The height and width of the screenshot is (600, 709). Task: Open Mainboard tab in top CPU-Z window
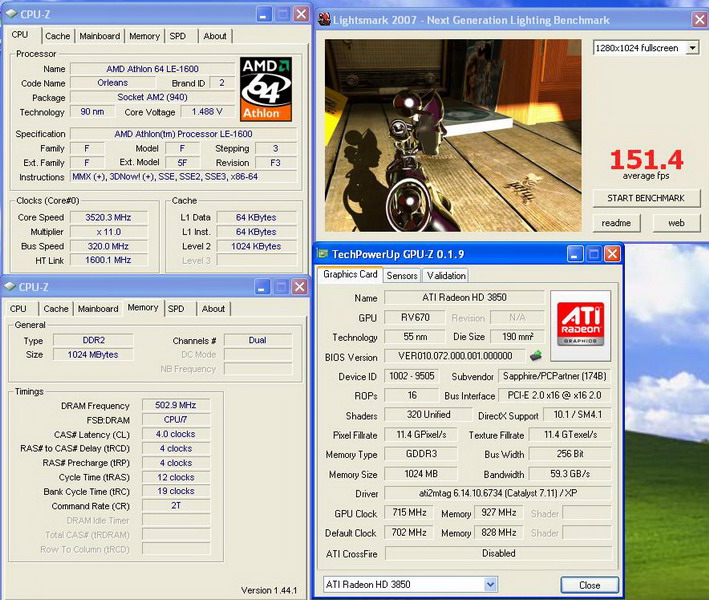(100, 36)
